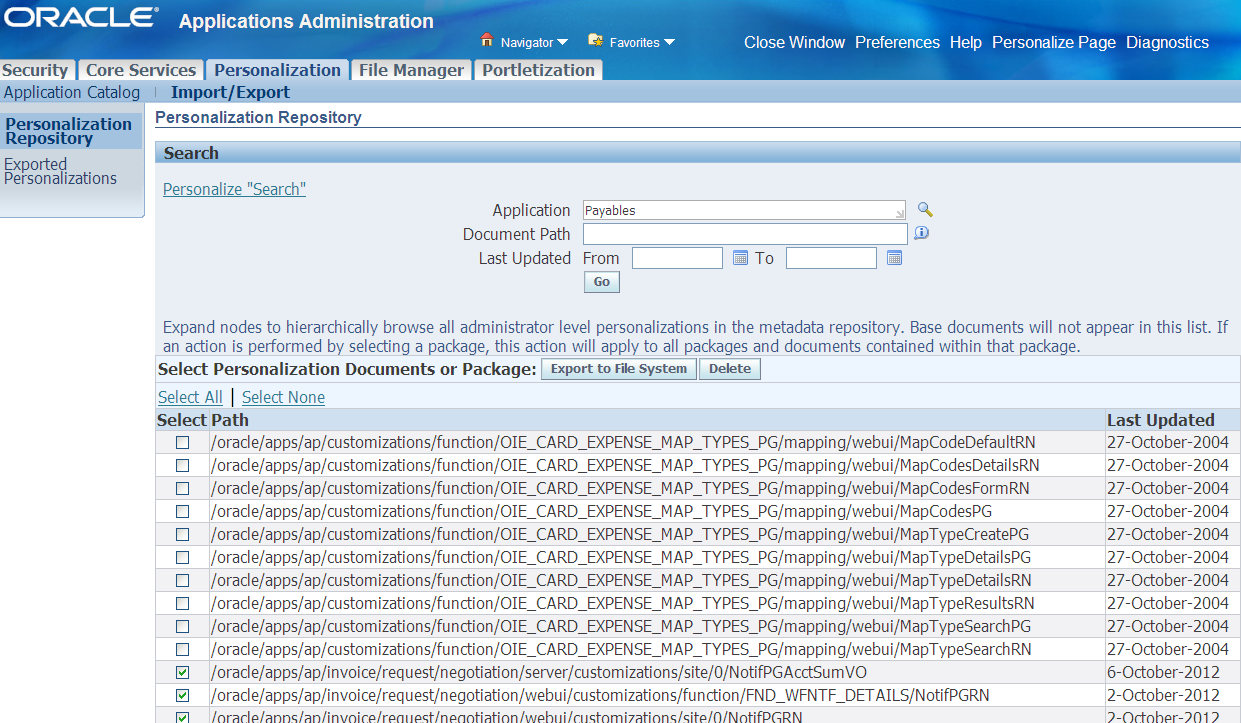Image resolution: width=1241 pixels, height=723 pixels.
Task: Click the Select column header
Action: 182,420
